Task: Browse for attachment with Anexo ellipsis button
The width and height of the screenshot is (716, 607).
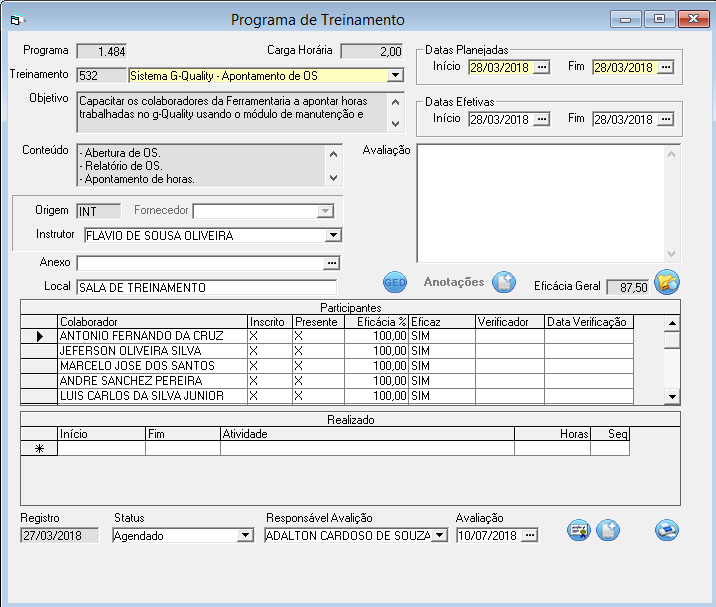Action: pyautogui.click(x=332, y=263)
